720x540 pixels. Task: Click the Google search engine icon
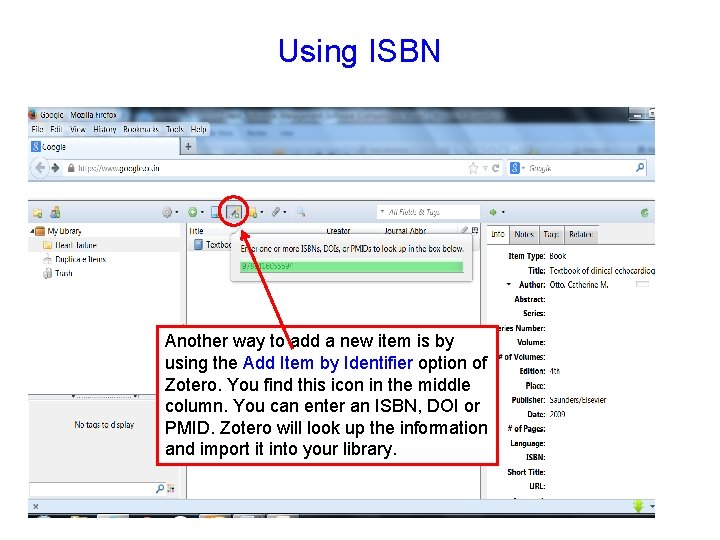tap(515, 168)
